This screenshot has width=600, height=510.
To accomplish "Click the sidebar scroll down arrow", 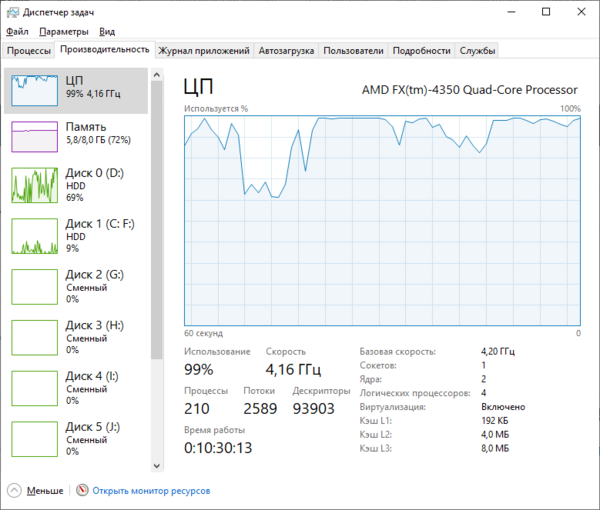I will tap(157, 466).
